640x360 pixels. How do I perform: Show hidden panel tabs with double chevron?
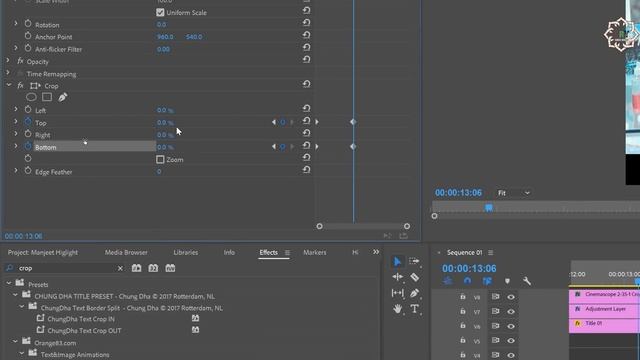(x=376, y=252)
